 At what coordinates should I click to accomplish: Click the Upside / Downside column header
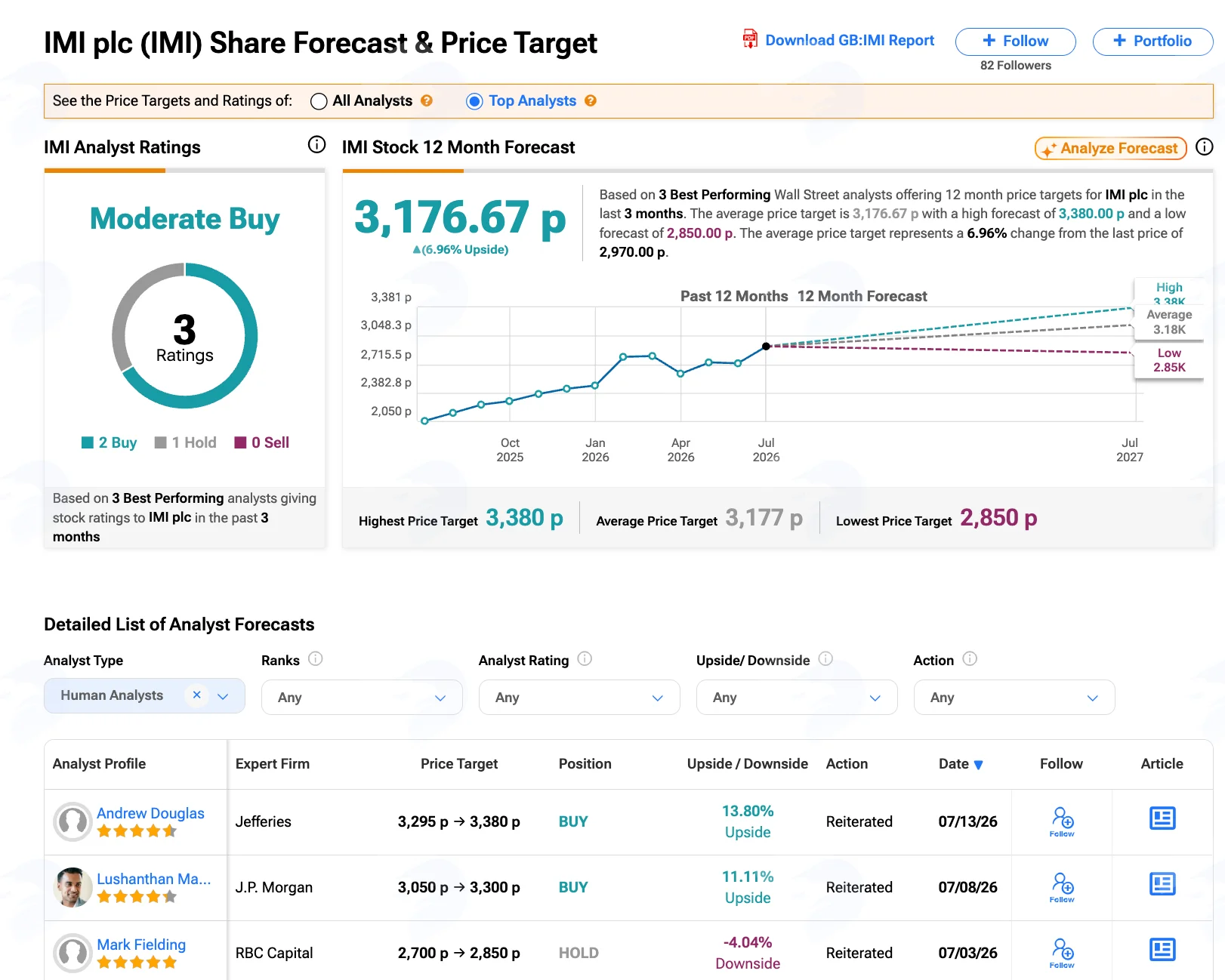click(748, 763)
